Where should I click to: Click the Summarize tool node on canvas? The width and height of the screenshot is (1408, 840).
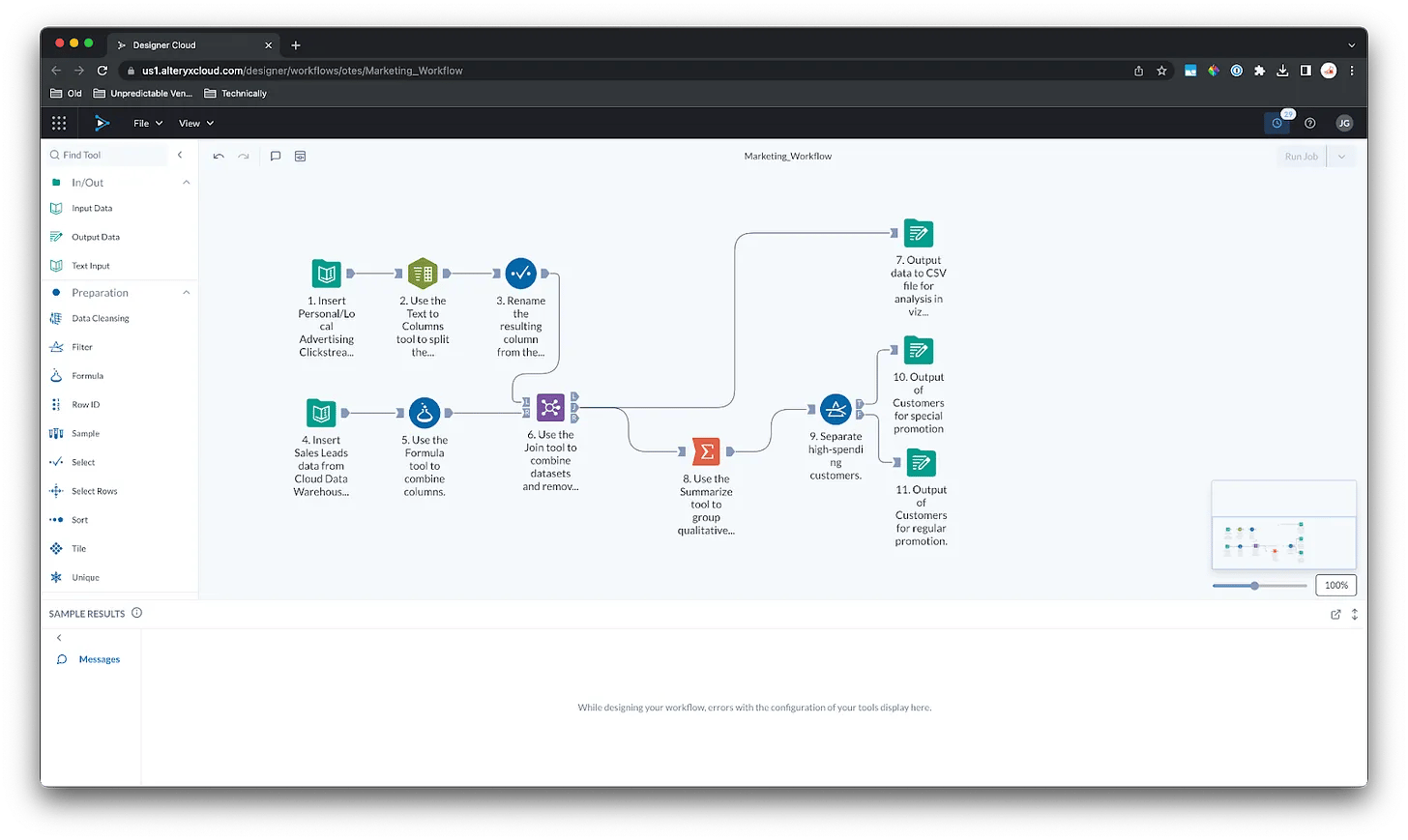click(x=705, y=450)
